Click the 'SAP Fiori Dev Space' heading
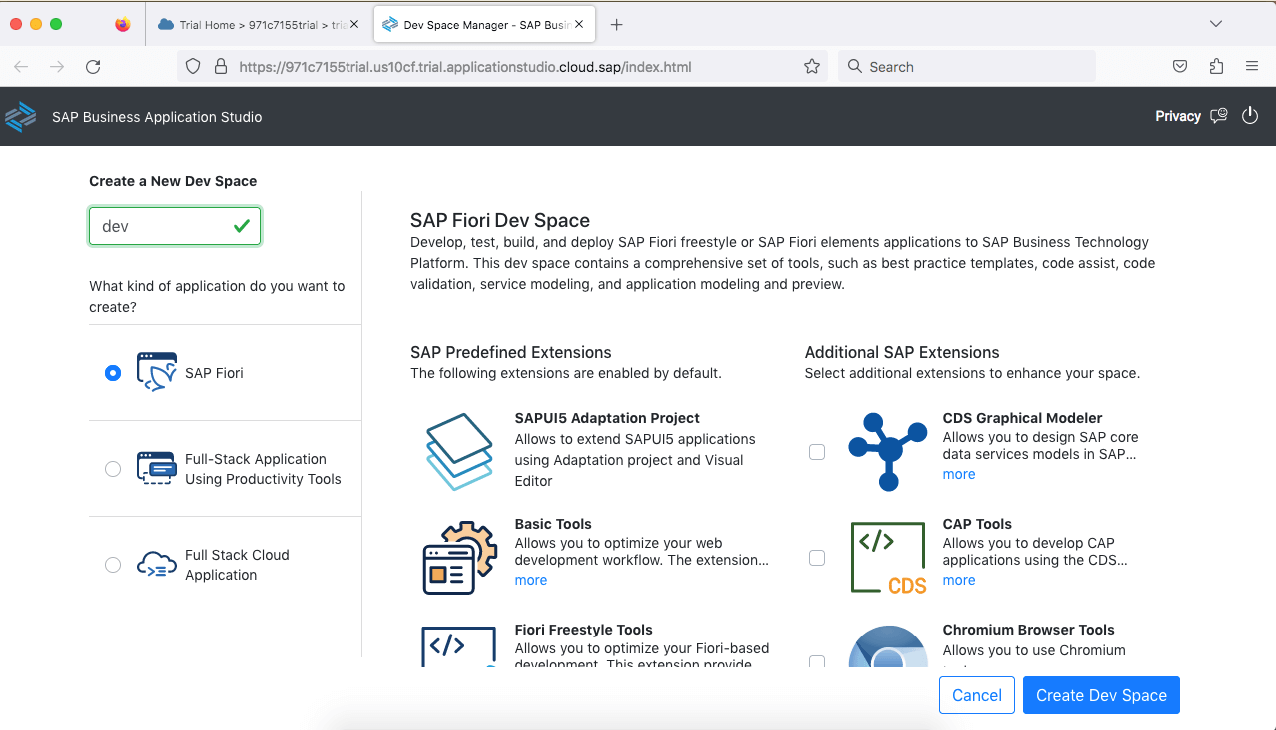1276x730 pixels. tap(500, 220)
